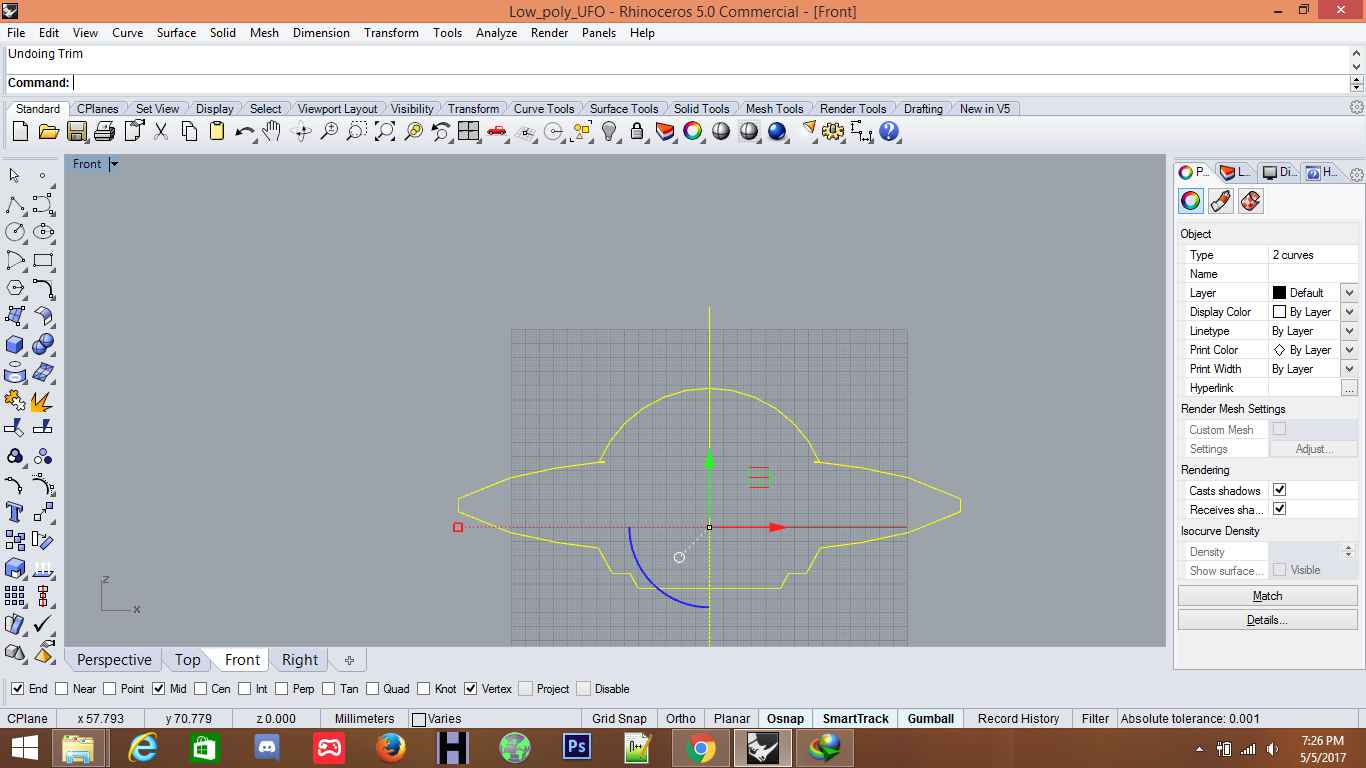Add a viewport tab with the plus button
Image resolution: width=1366 pixels, height=768 pixels.
(349, 660)
